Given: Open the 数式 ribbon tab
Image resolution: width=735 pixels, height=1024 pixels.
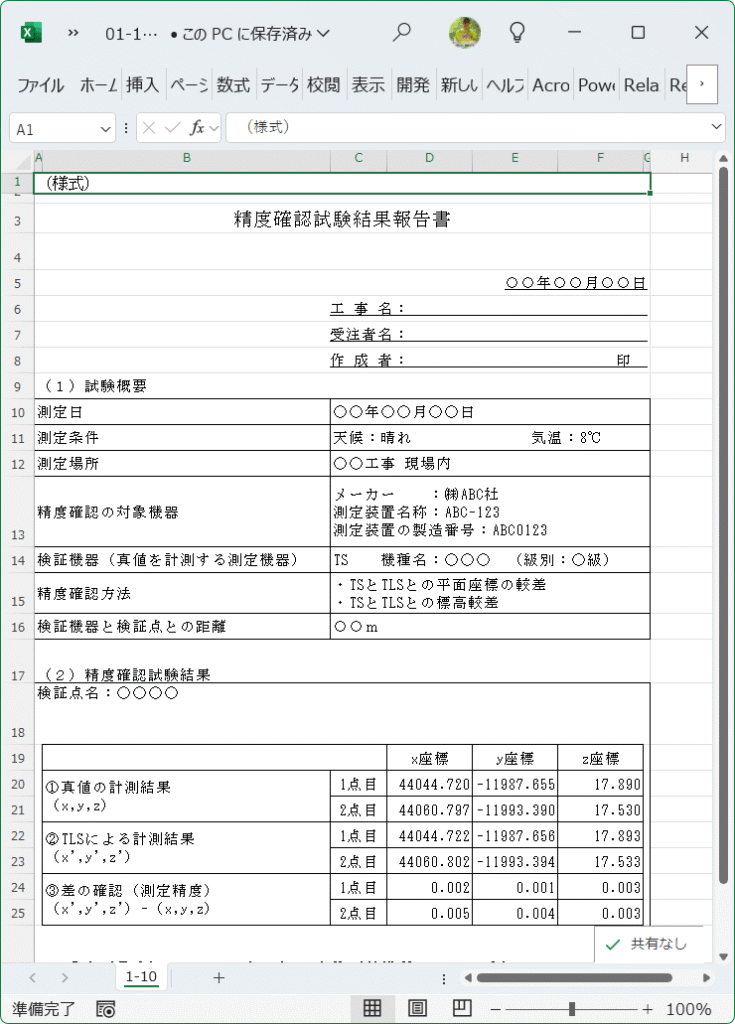Looking at the screenshot, I should 233,85.
